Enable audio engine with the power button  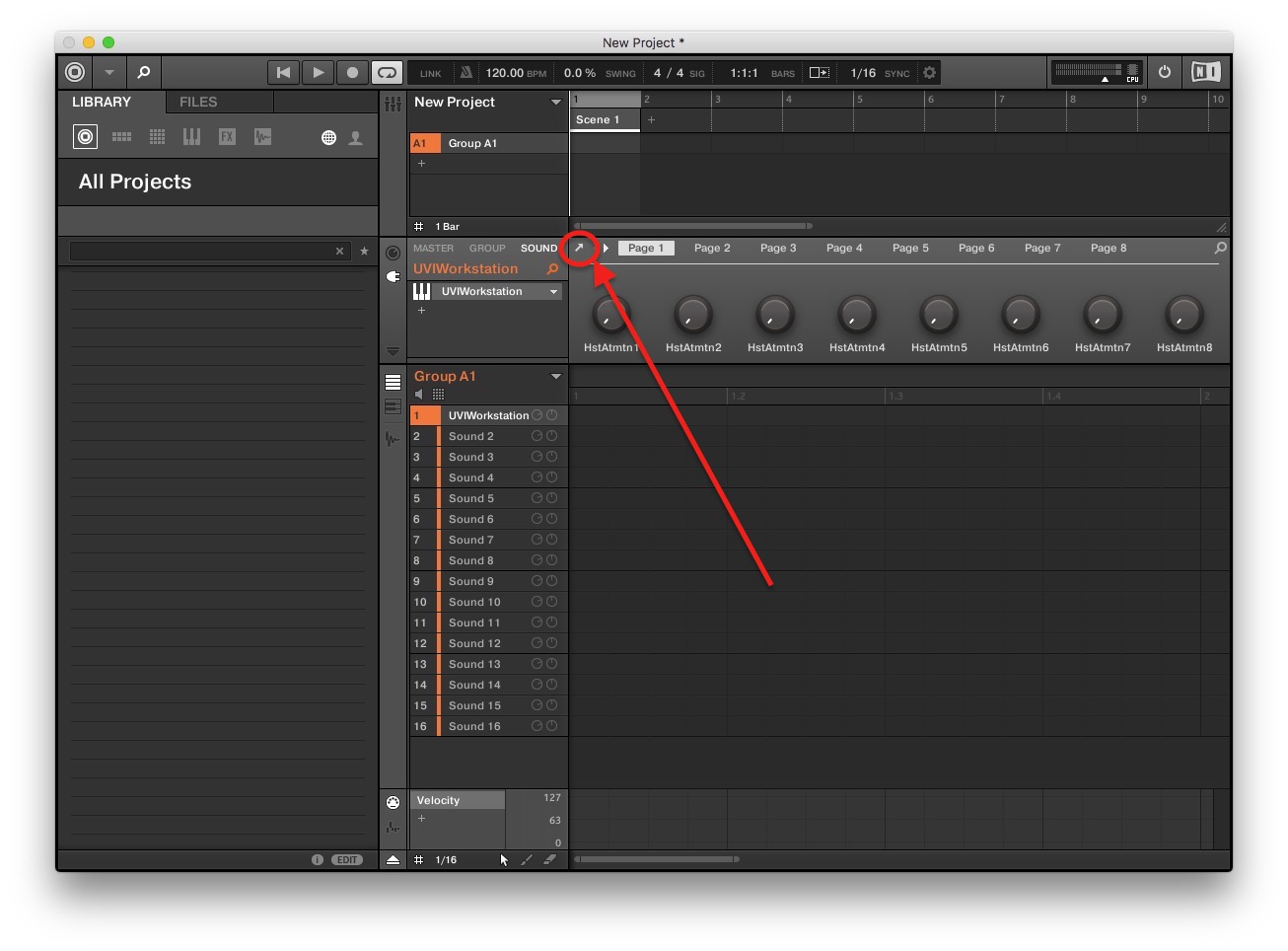[x=1165, y=72]
